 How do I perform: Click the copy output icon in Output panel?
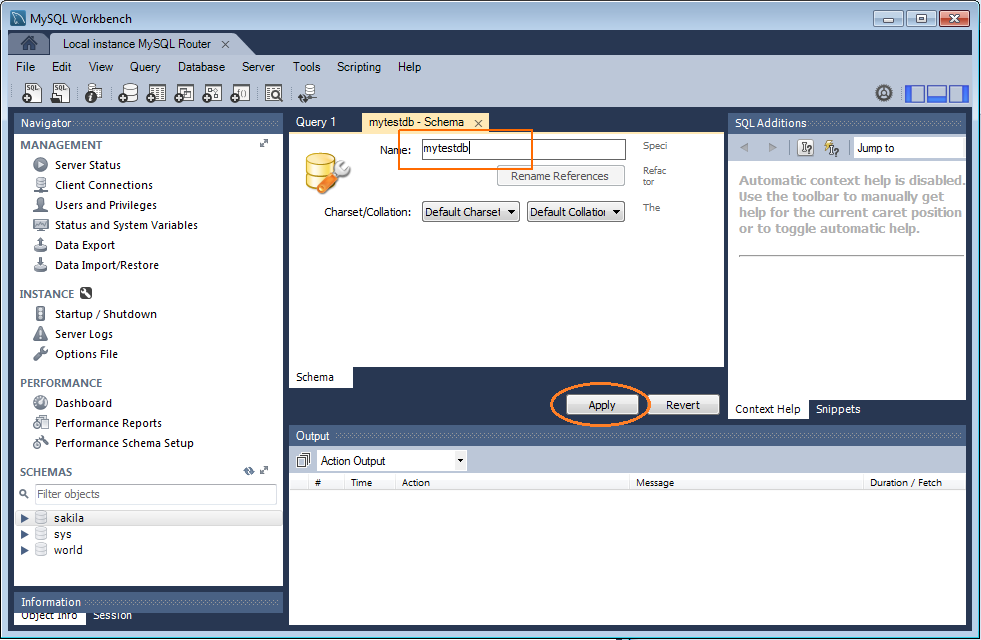[303, 460]
